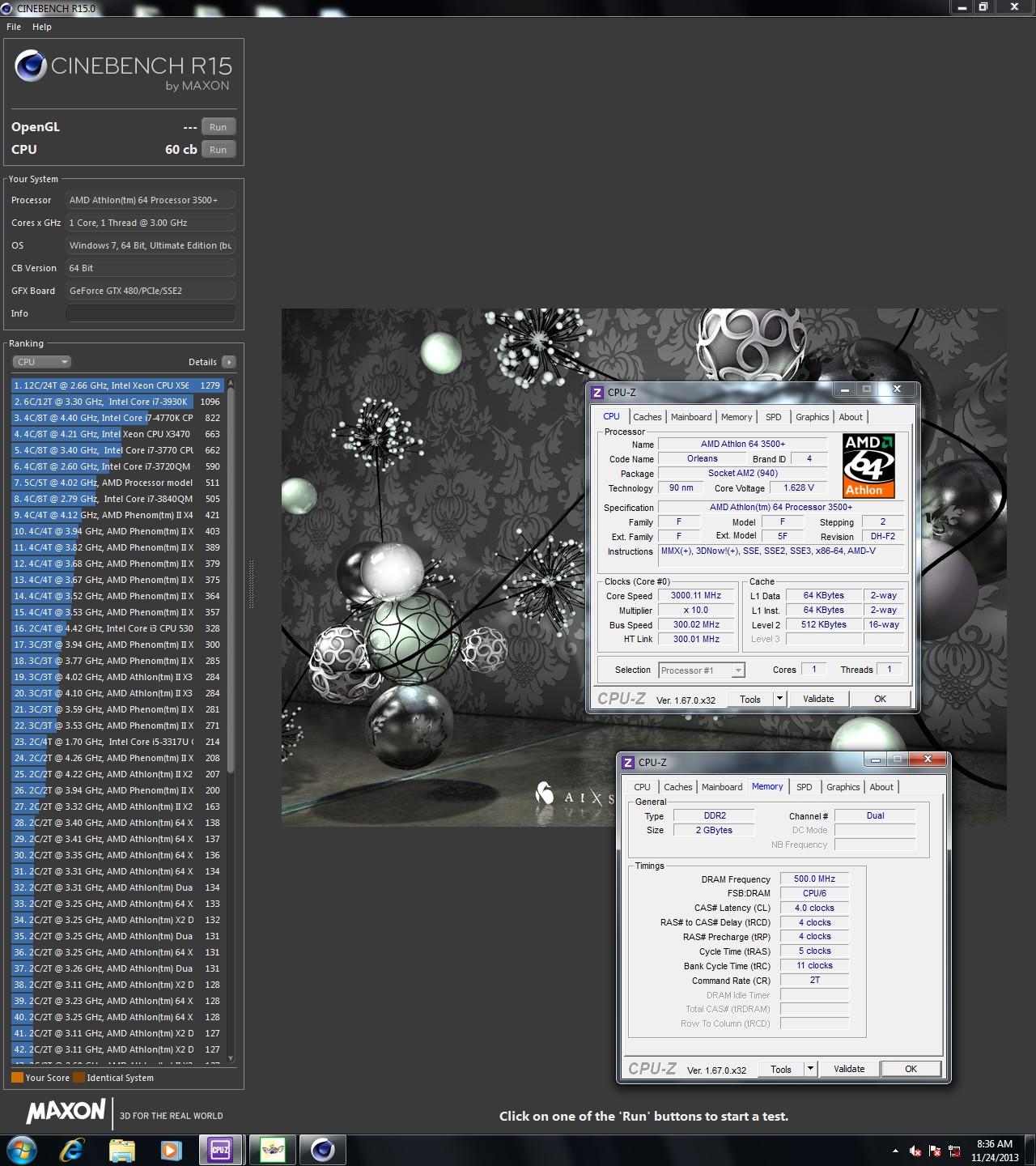Click OK in upper CPU-Z window

pyautogui.click(x=880, y=699)
